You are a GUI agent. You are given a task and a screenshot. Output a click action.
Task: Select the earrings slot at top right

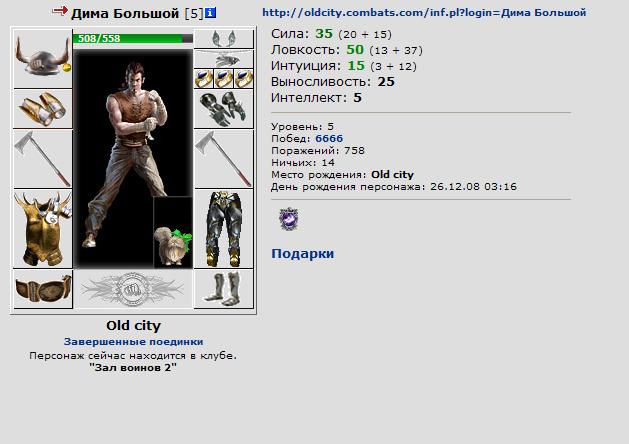tap(224, 39)
